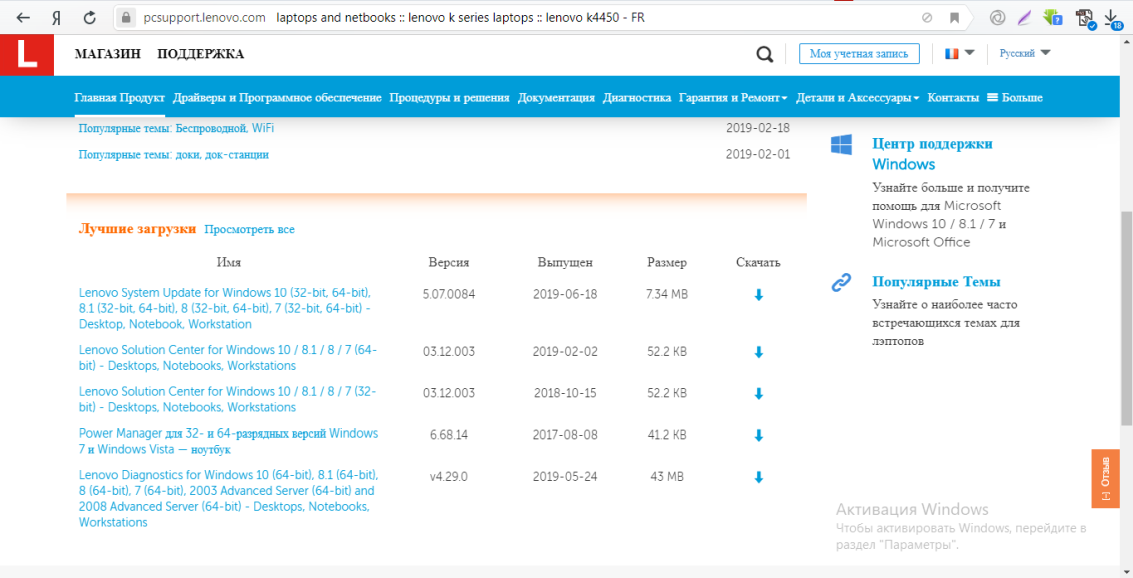Bookmark this page with the bookmark icon
This screenshot has height=578, width=1133.
tap(955, 17)
